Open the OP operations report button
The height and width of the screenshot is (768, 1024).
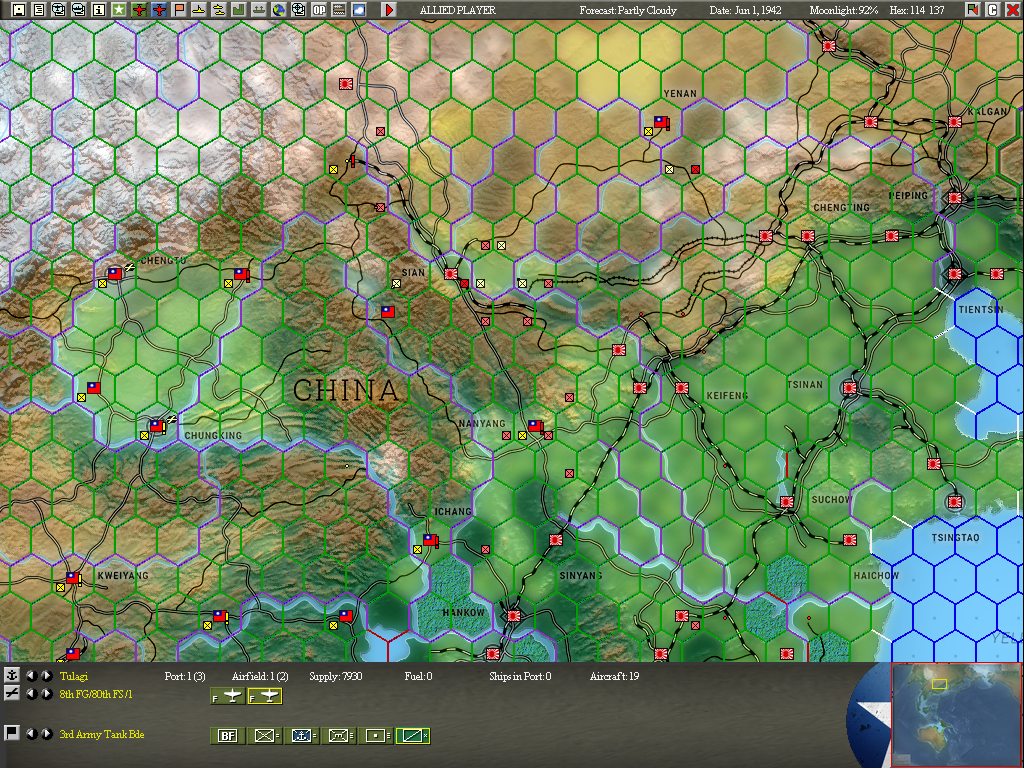319,10
